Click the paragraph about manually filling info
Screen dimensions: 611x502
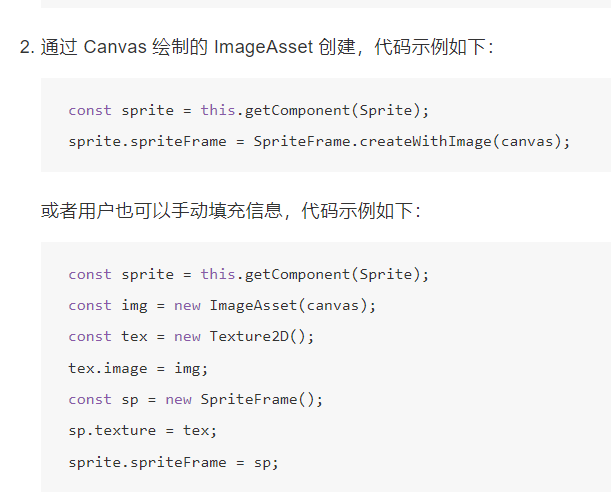231,211
